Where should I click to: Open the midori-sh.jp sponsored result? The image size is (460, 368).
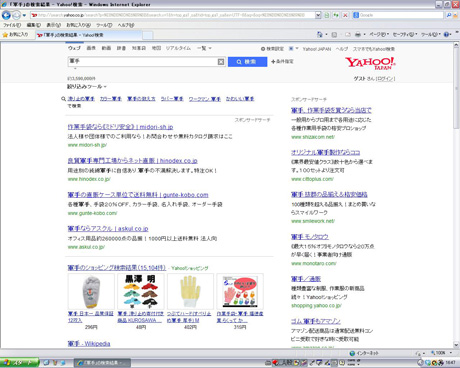click(120, 127)
